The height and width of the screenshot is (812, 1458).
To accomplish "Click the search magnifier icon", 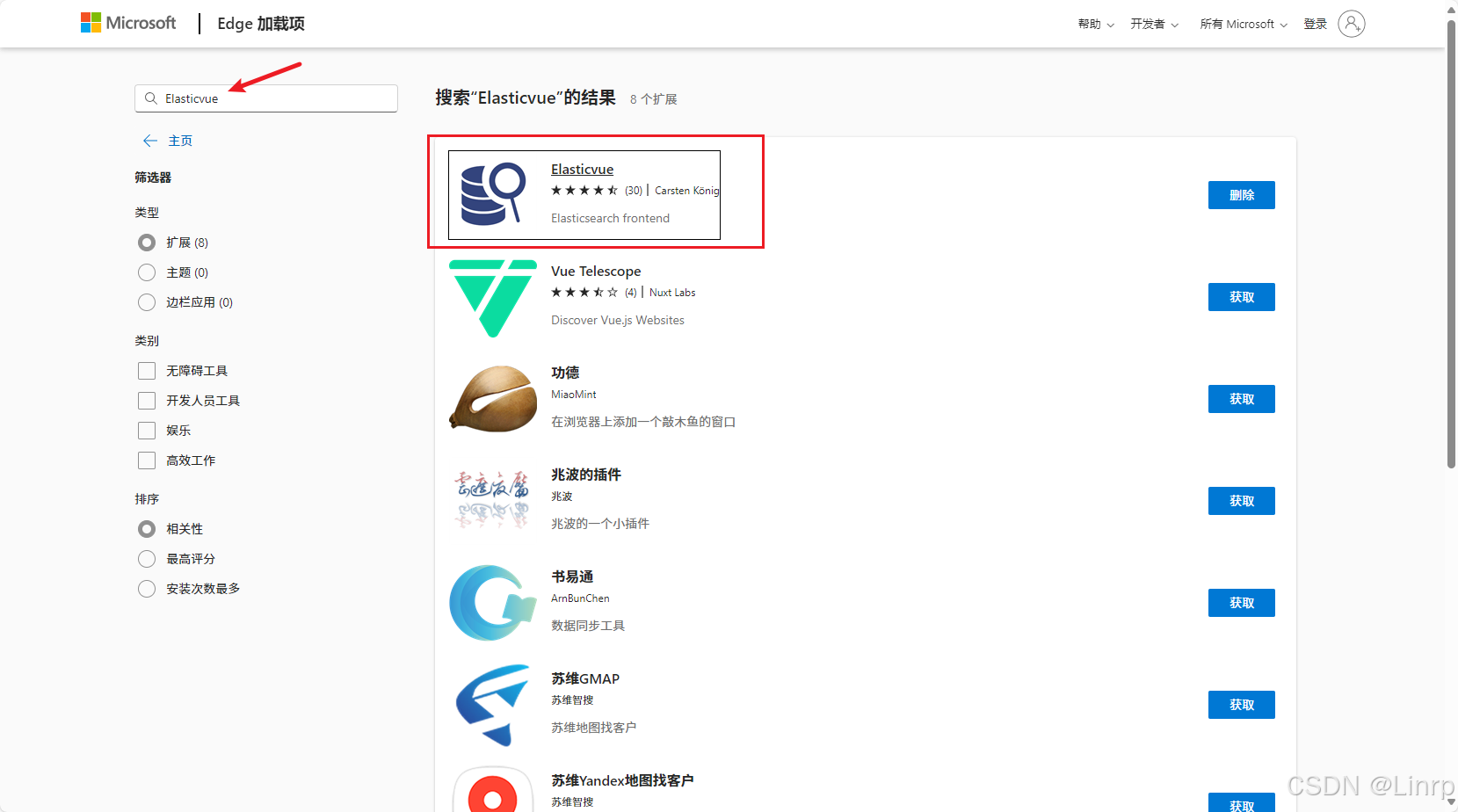I will coord(151,98).
